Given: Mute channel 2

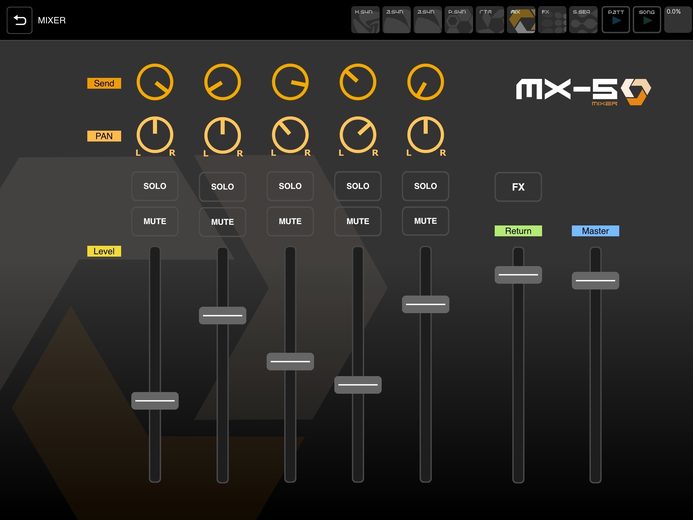Looking at the screenshot, I should pos(222,222).
